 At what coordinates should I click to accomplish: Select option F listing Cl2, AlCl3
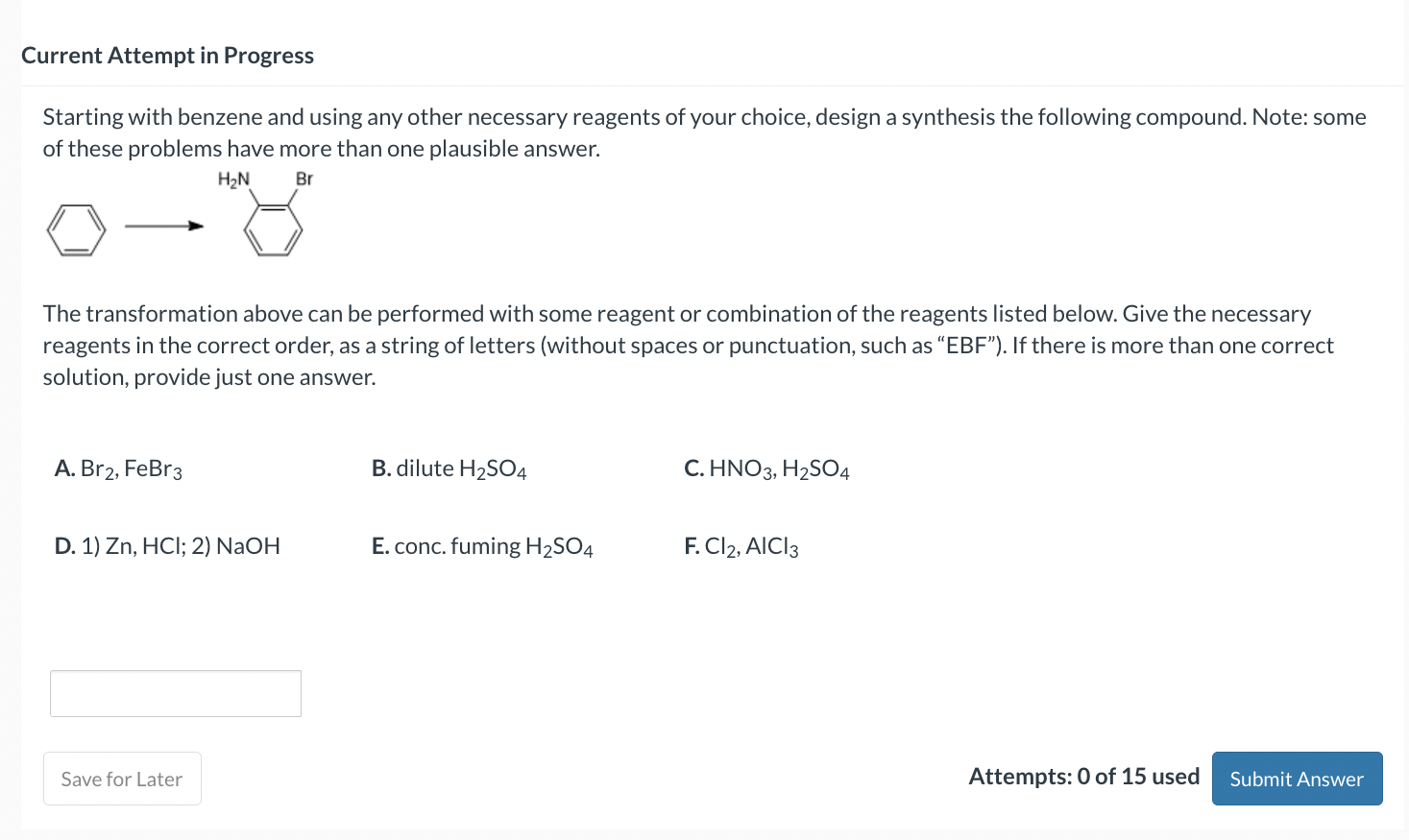pos(741,546)
